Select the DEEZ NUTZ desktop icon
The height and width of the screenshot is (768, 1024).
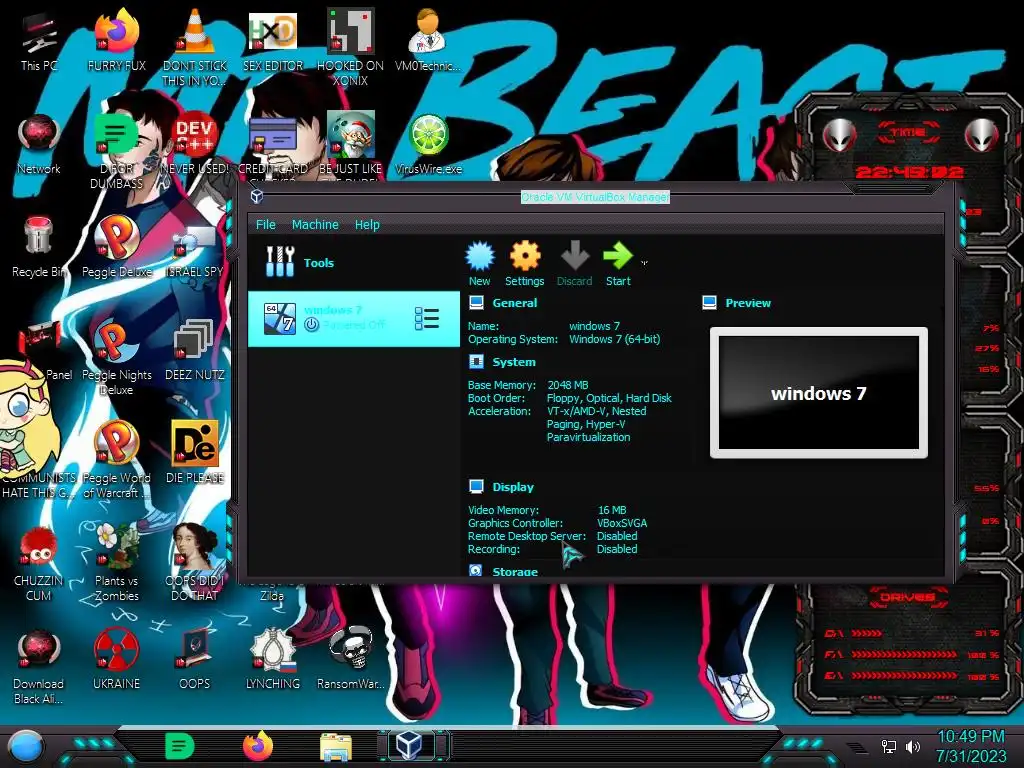coord(195,351)
